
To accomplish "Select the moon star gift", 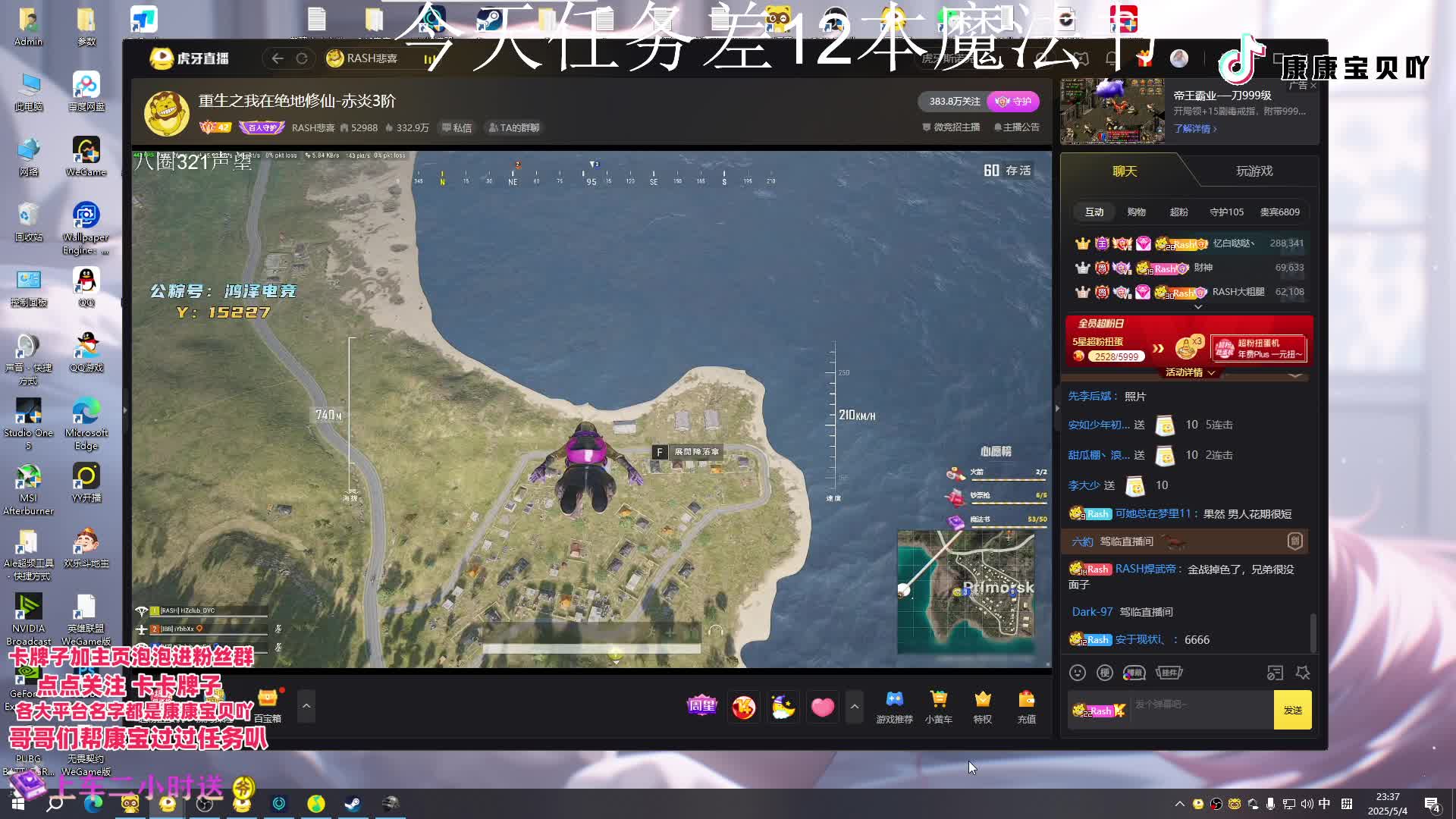I will pos(783,707).
